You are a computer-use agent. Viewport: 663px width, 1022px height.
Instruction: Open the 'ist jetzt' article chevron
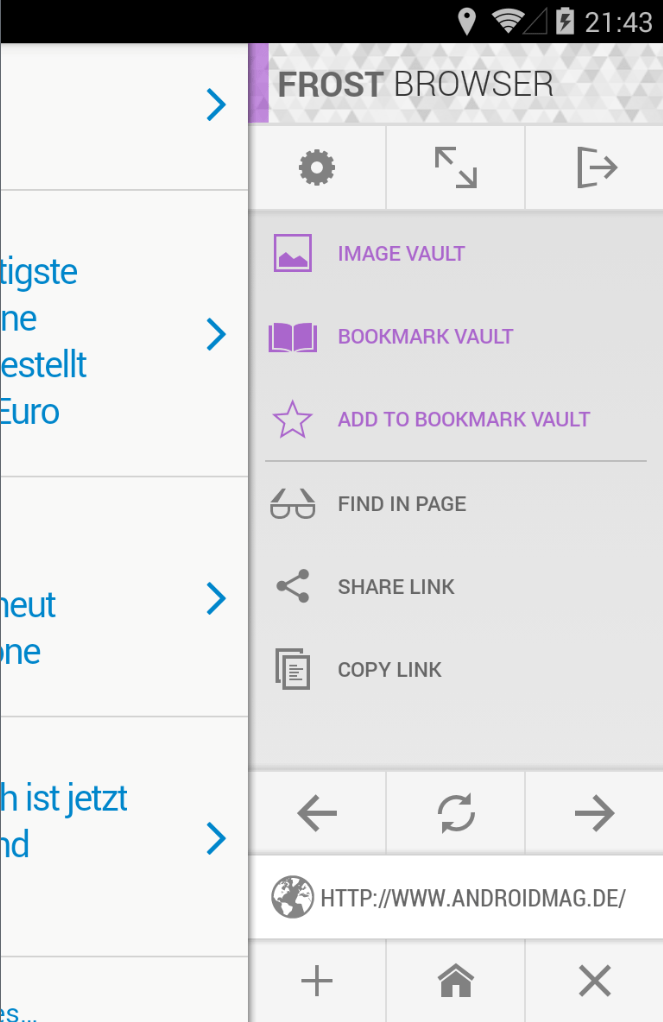tap(216, 838)
